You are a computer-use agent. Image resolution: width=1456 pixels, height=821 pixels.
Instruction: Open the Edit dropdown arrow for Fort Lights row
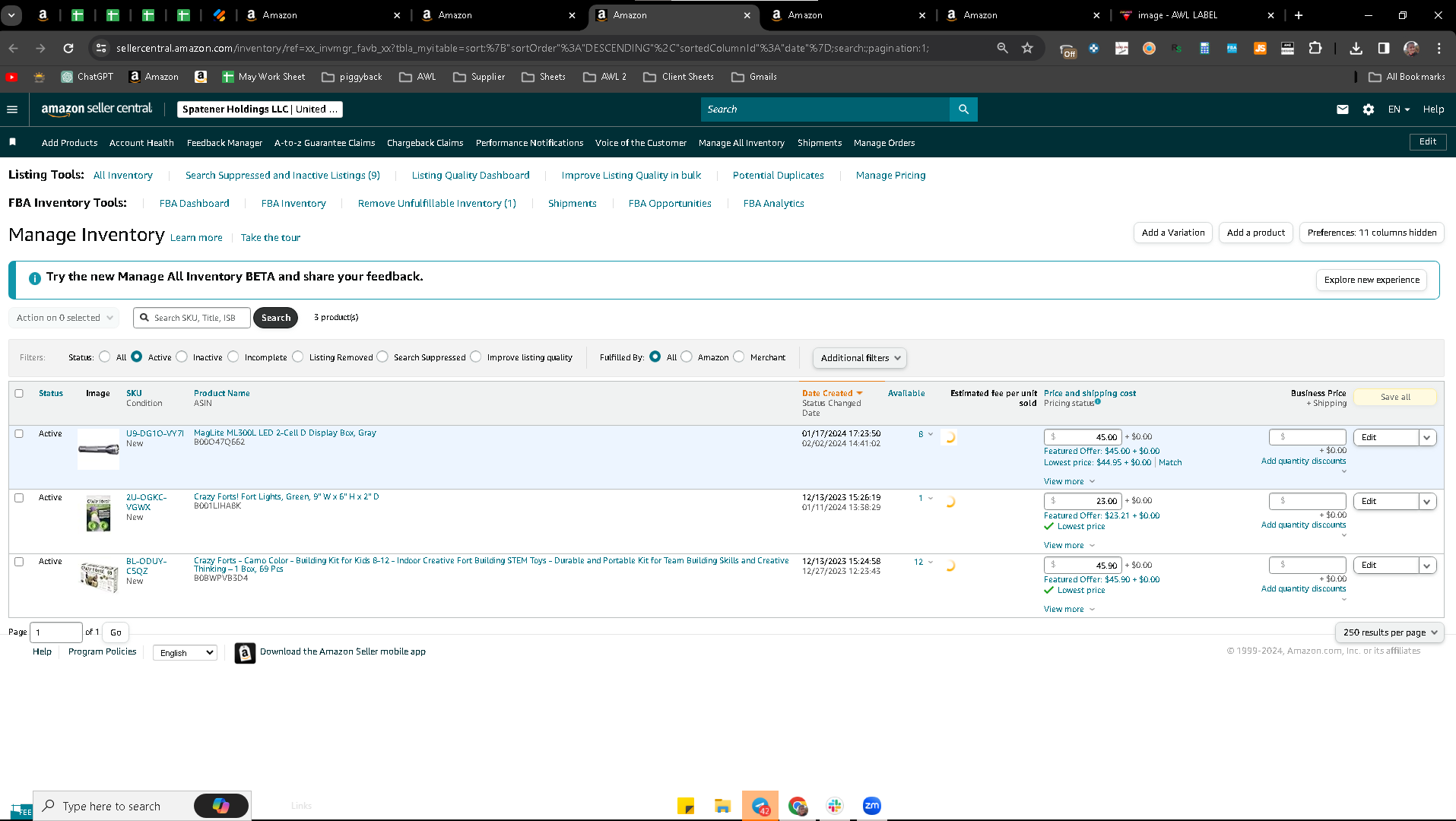[1427, 501]
